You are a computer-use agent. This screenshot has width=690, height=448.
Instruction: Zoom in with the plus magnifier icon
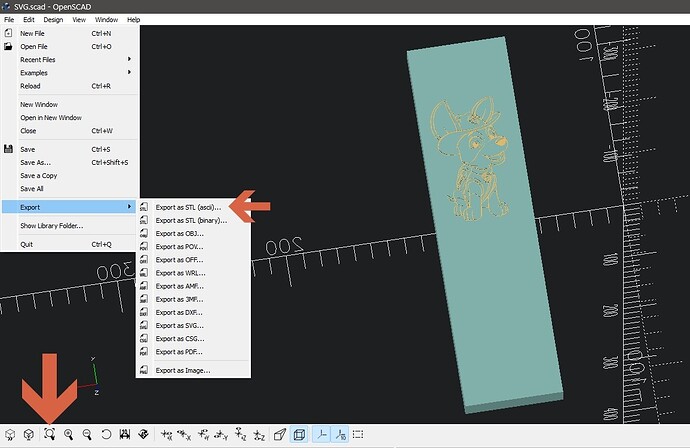pyautogui.click(x=69, y=435)
